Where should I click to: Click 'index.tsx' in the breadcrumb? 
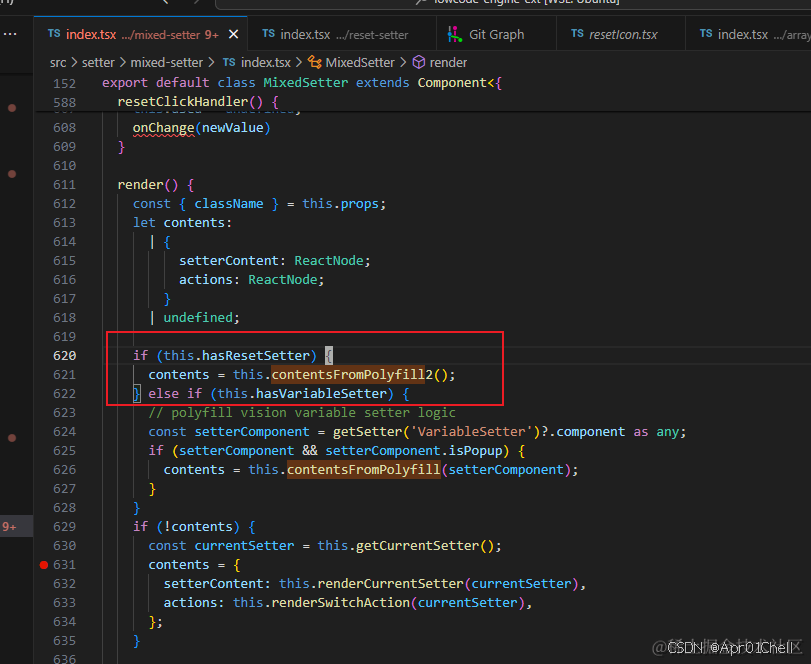tap(265, 63)
